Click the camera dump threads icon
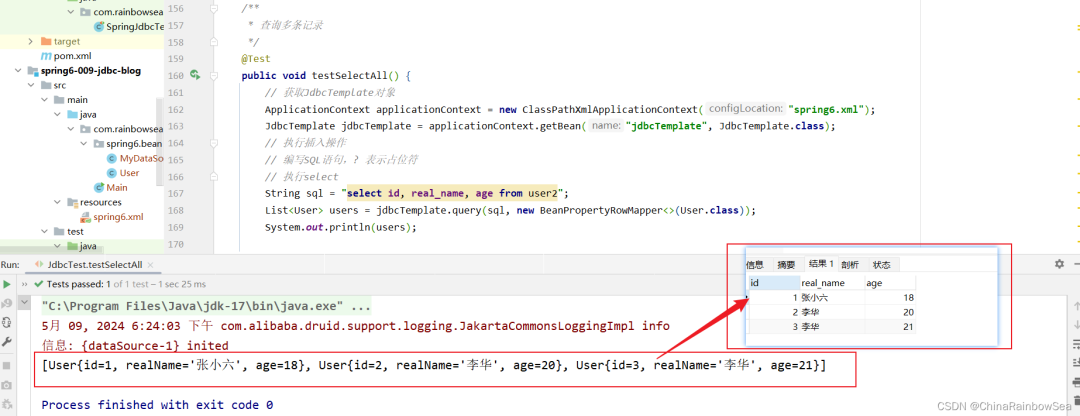Viewport: 1080px width, 416px height. (x=6, y=384)
